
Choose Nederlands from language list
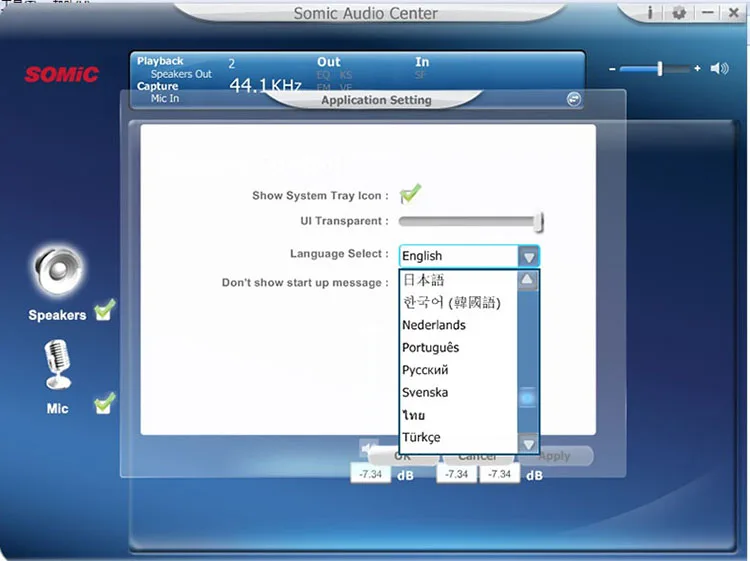[459, 325]
